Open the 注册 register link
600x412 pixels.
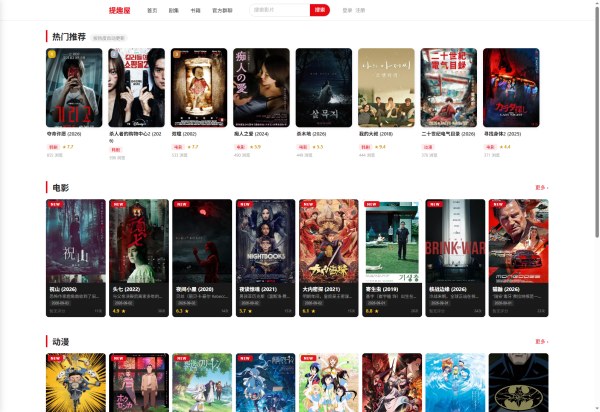coord(360,10)
